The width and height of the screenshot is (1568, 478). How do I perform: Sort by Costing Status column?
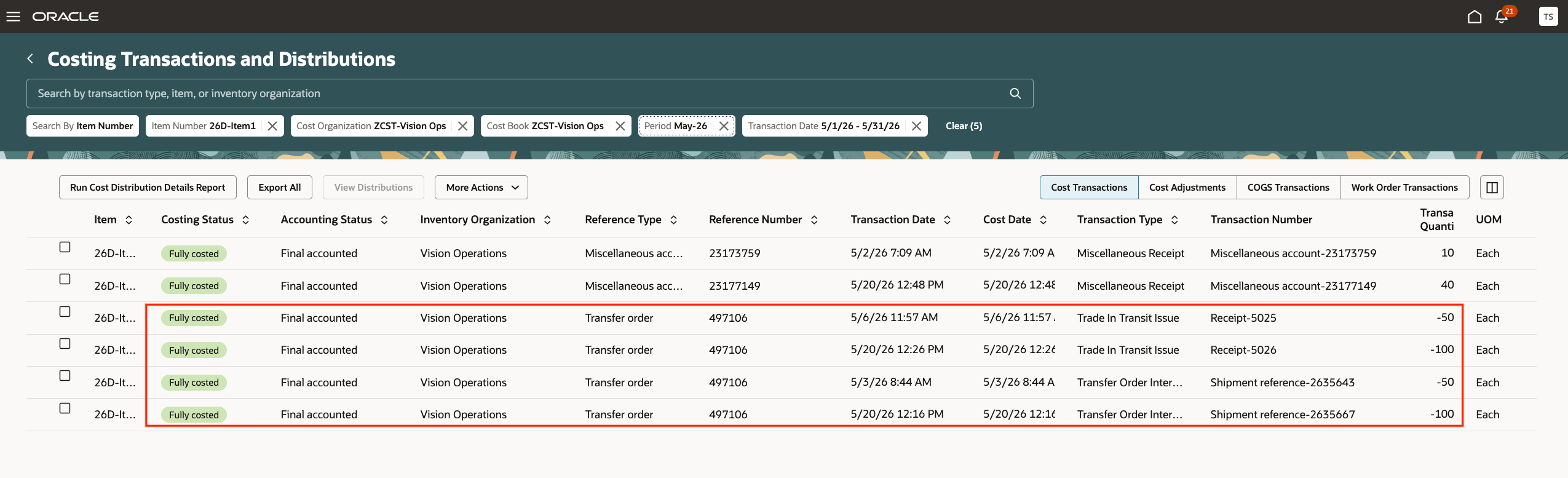click(245, 220)
